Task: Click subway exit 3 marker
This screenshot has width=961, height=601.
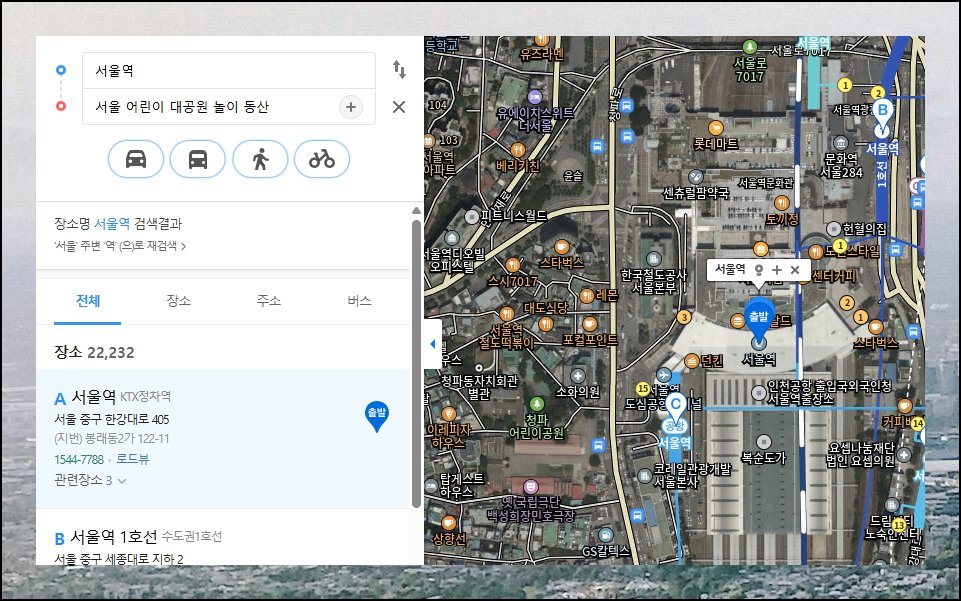Action: pyautogui.click(x=684, y=317)
